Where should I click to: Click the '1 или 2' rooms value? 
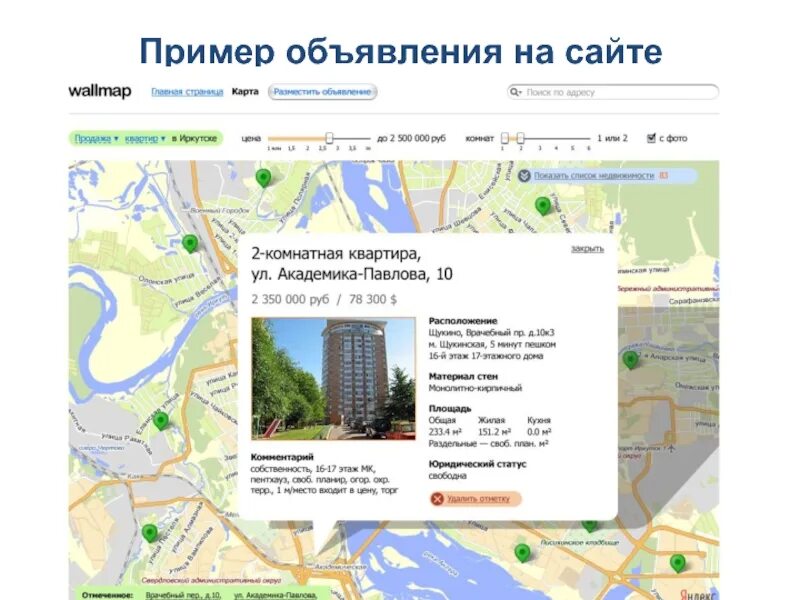612,138
